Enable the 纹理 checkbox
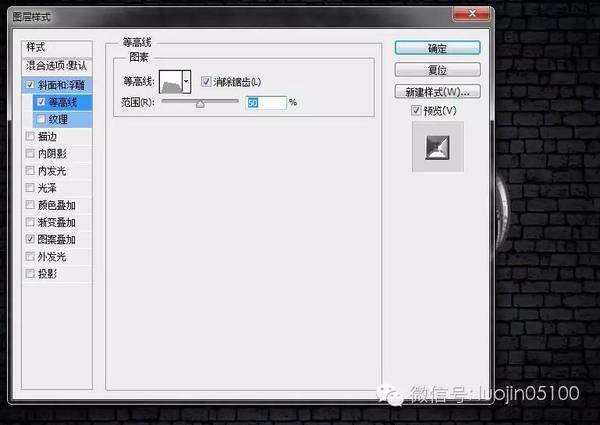This screenshot has width=600, height=425. tap(41, 119)
